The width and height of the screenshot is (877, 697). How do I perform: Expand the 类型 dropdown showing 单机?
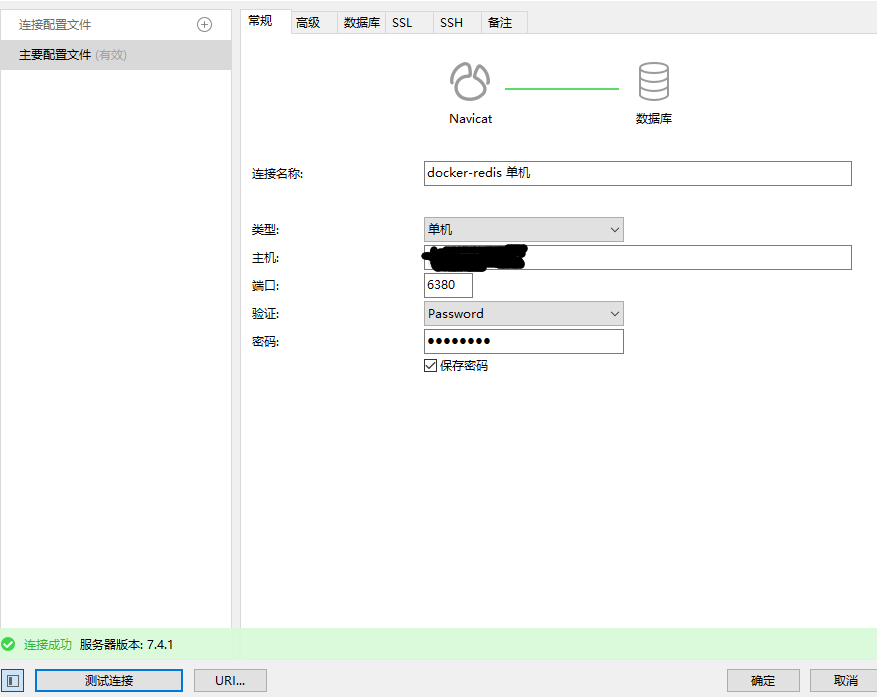pyautogui.click(x=523, y=230)
